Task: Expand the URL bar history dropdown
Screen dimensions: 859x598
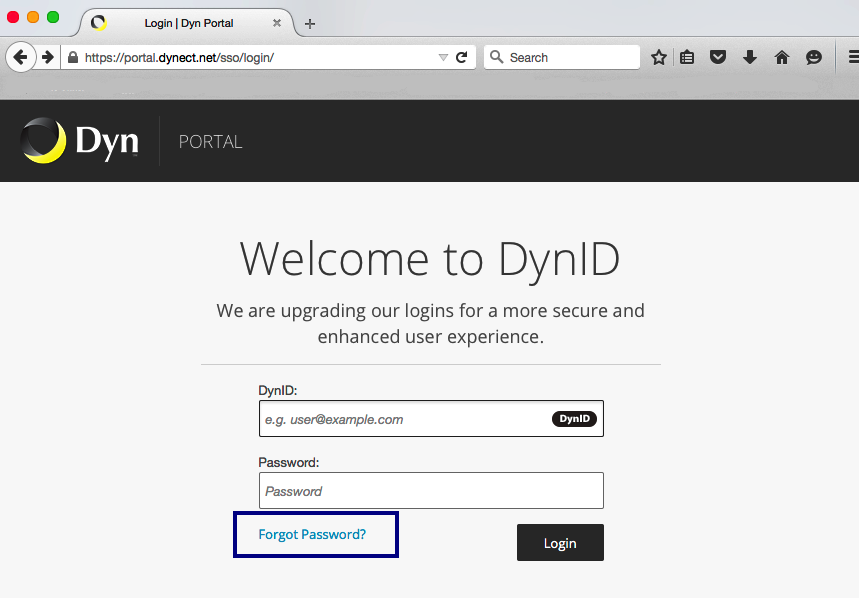Action: [x=443, y=57]
